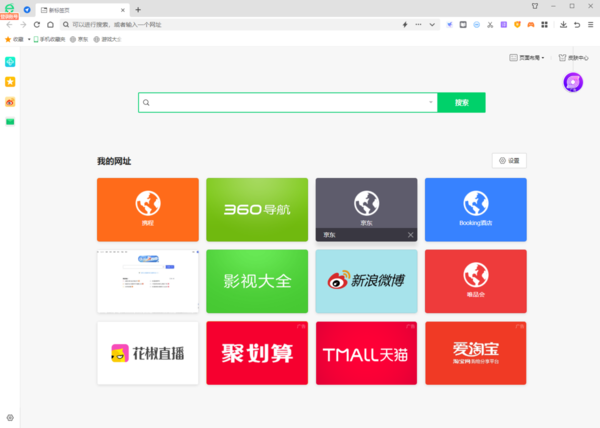Click the undo closed-tab arrow icon
The width and height of the screenshot is (600, 428).
[x=577, y=24]
